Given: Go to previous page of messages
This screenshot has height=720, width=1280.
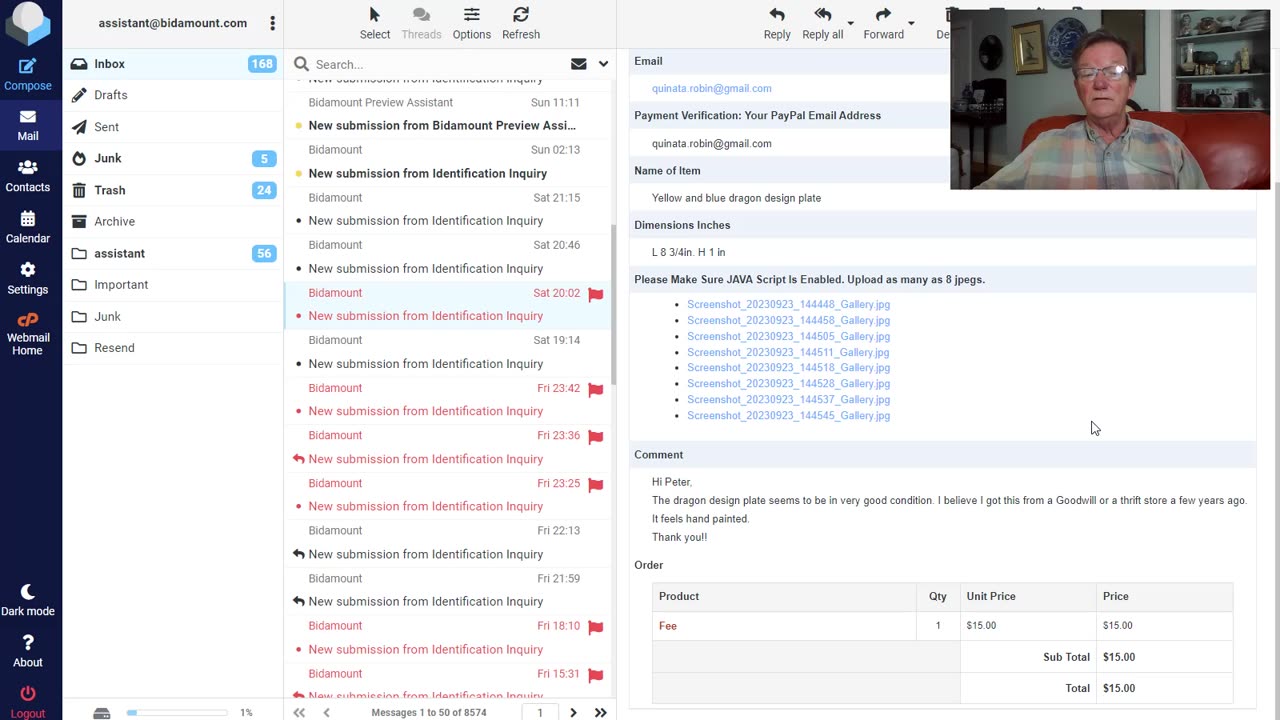Looking at the screenshot, I should 326,712.
